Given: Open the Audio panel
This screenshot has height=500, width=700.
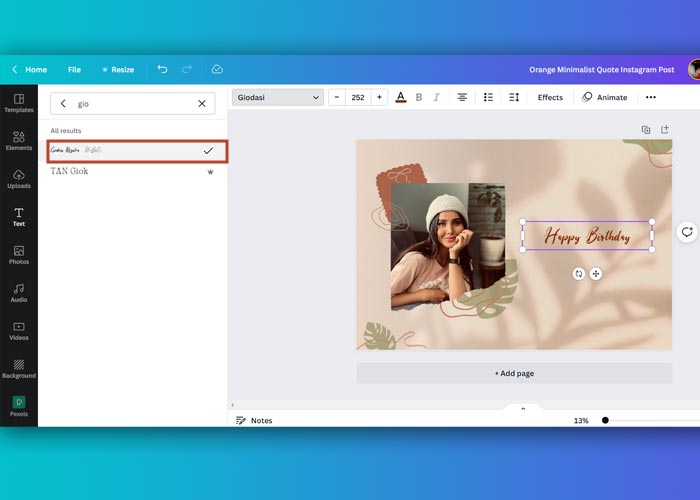Looking at the screenshot, I should point(19,293).
